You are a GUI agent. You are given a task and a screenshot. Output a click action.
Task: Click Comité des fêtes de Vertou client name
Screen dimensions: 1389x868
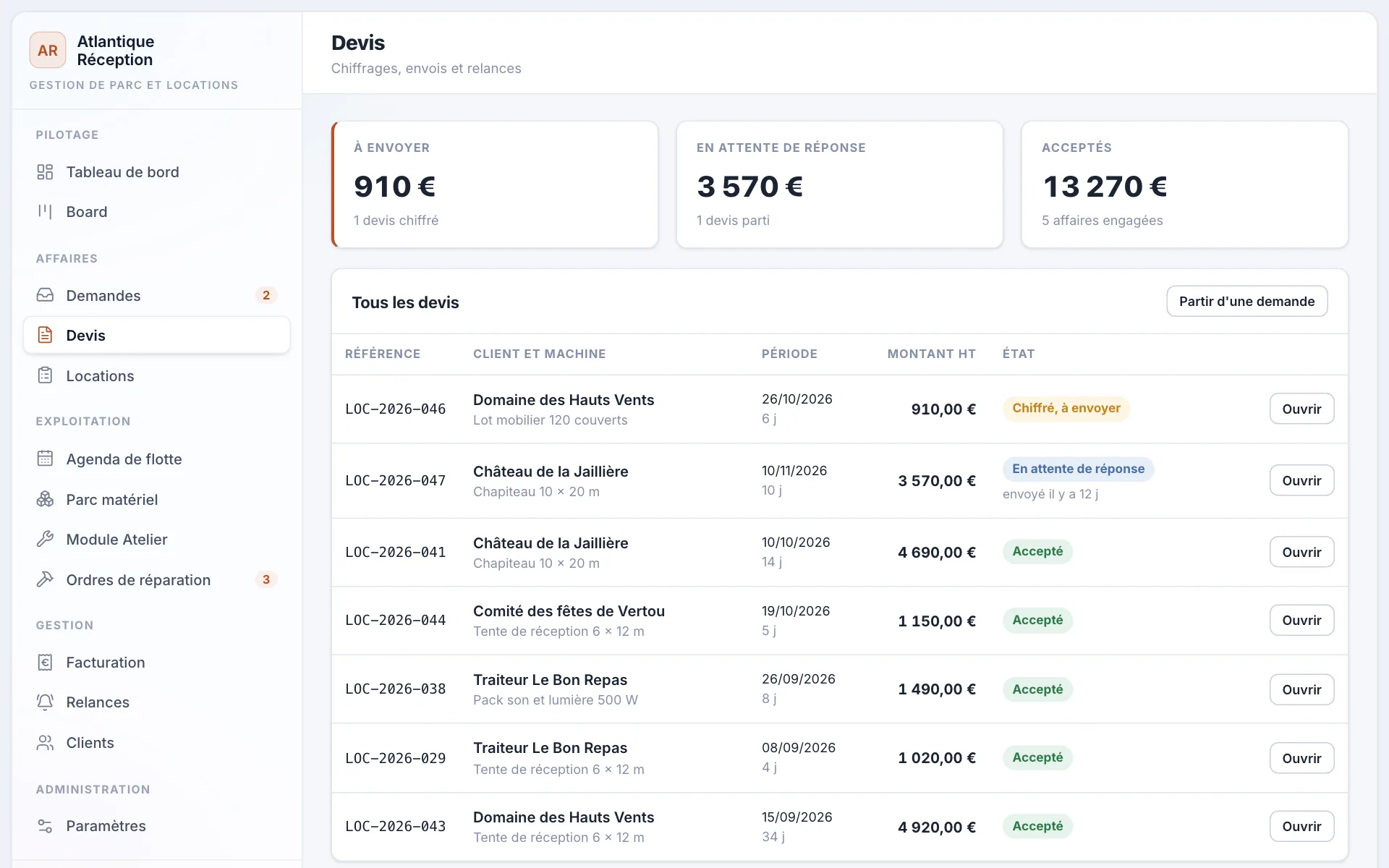(569, 611)
